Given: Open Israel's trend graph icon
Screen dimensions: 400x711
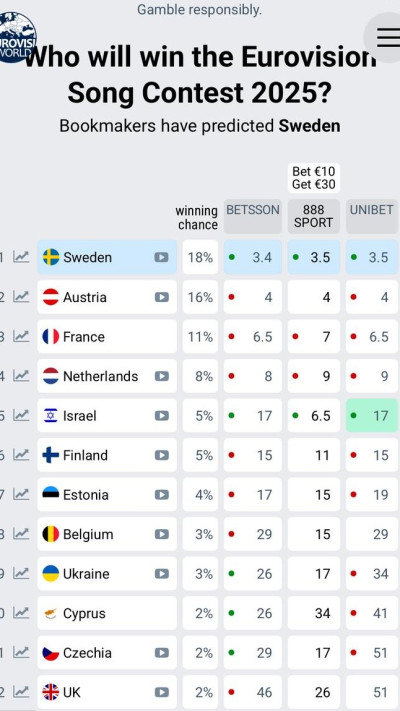Looking at the screenshot, I should (21, 415).
